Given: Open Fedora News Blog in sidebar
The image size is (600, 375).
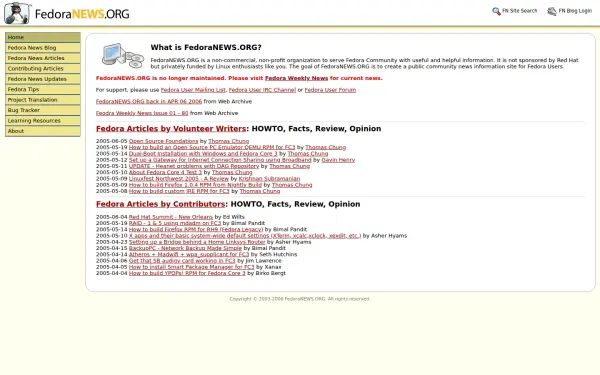Looking at the screenshot, I should (x=43, y=48).
